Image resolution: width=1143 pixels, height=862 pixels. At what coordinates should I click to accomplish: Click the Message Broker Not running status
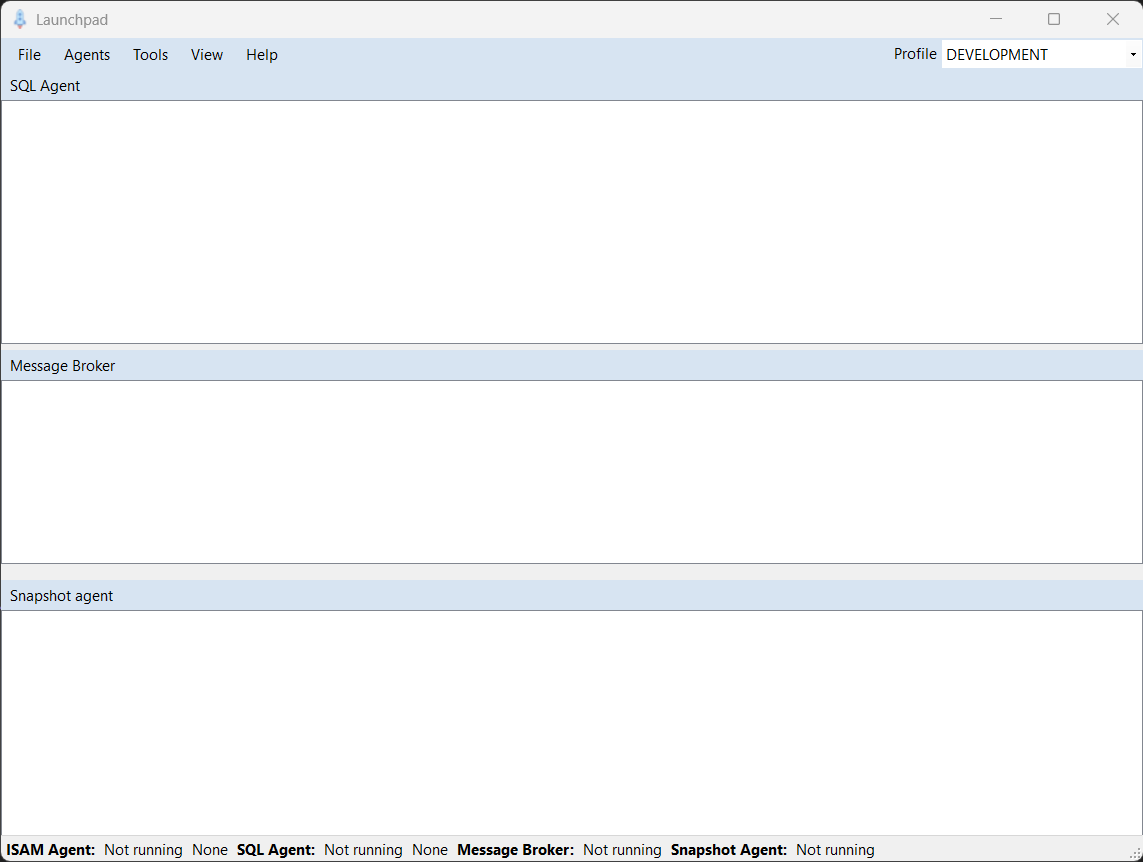click(x=622, y=850)
